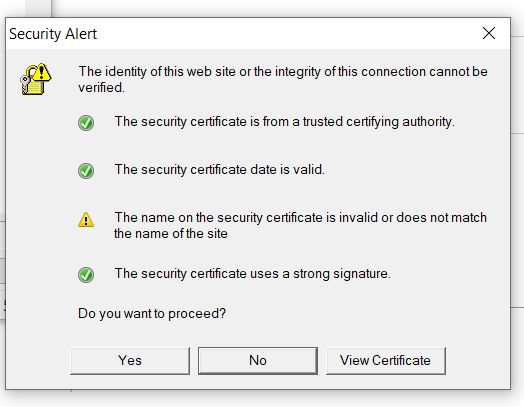
Task: Close the Security Alert dialog
Action: click(489, 33)
